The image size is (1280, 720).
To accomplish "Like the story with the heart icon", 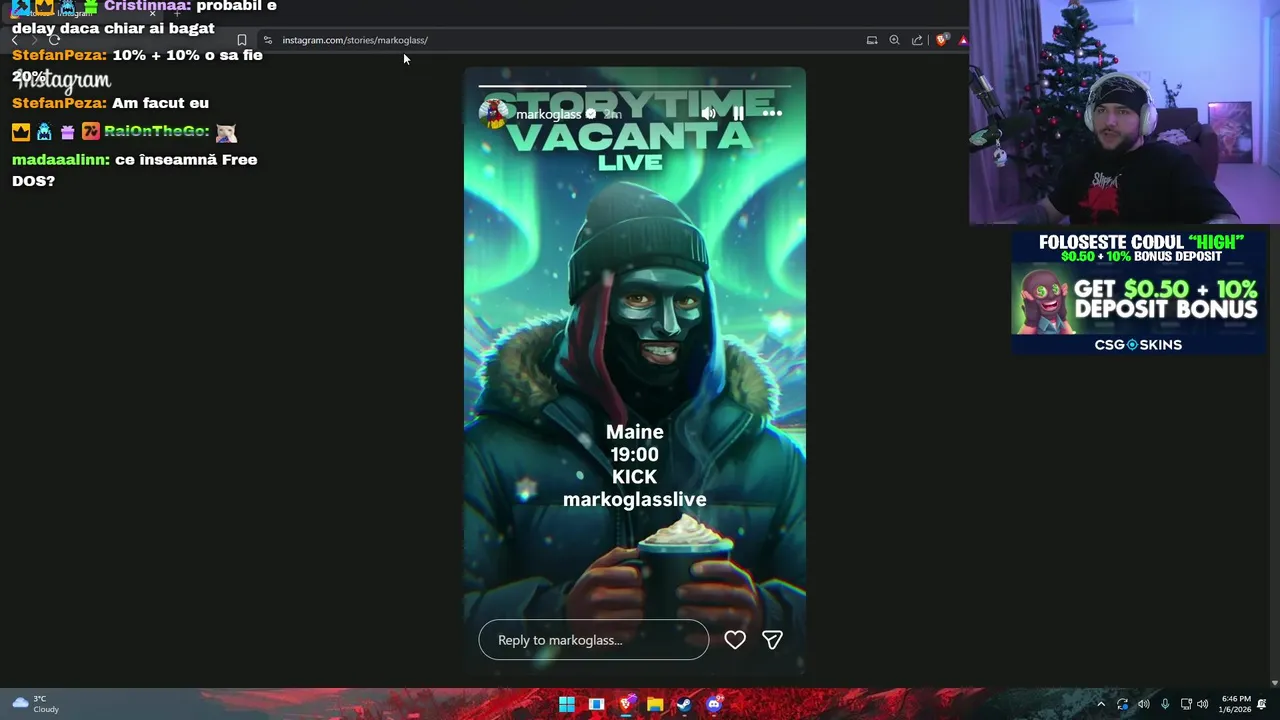I will pos(735,640).
